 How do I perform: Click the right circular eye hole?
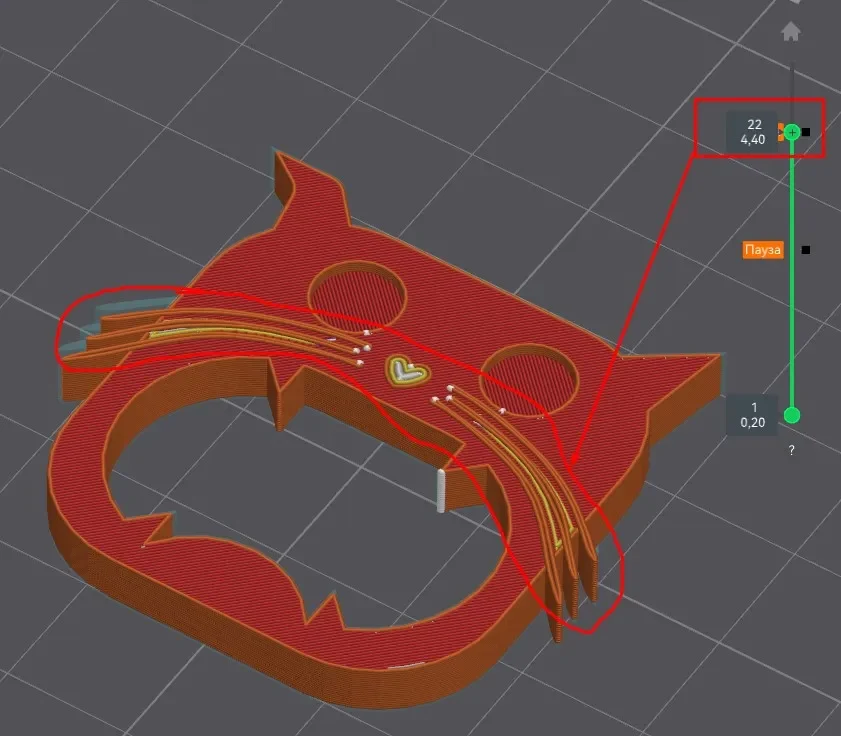click(529, 381)
